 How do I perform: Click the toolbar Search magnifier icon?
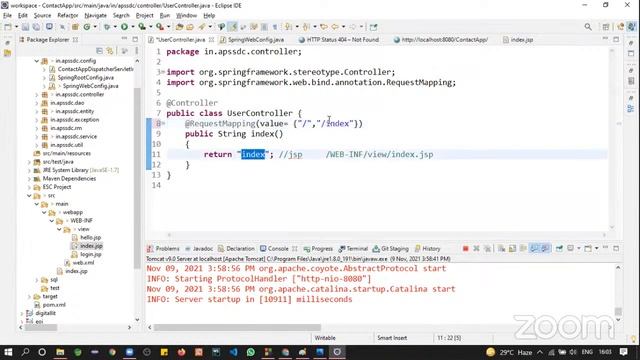coord(588,27)
